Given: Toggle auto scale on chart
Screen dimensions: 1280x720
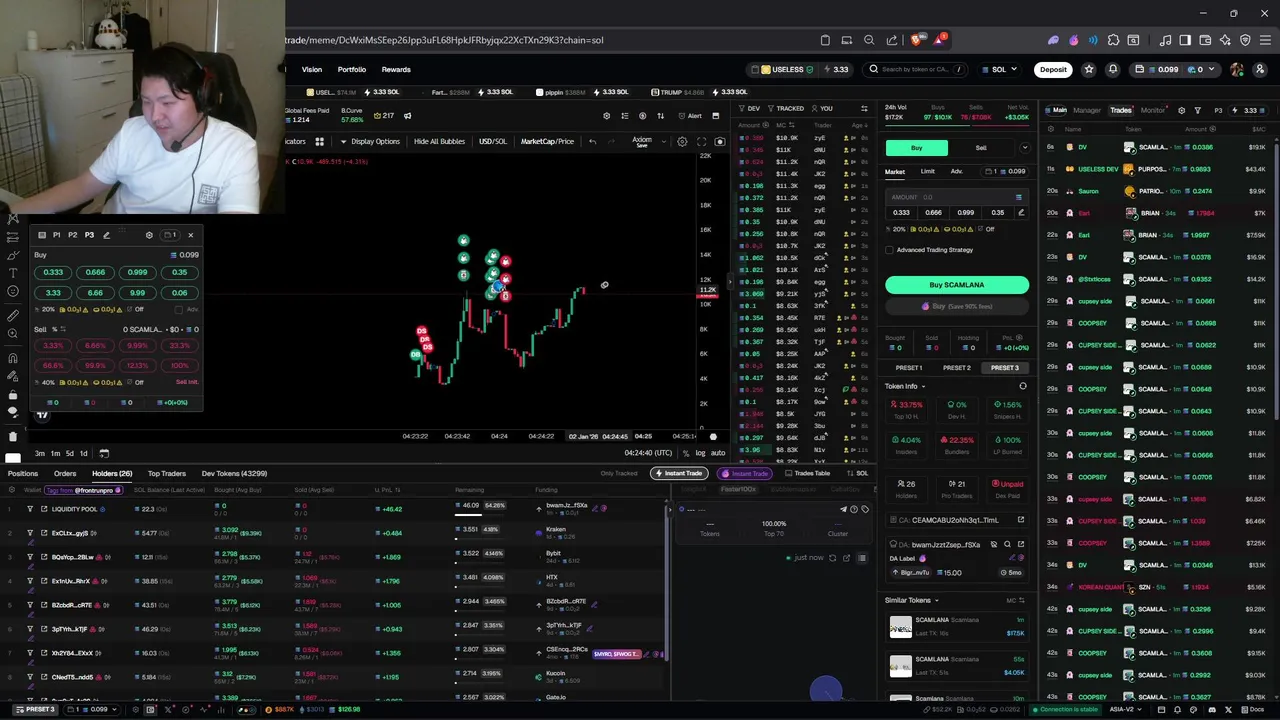Looking at the screenshot, I should click(718, 453).
